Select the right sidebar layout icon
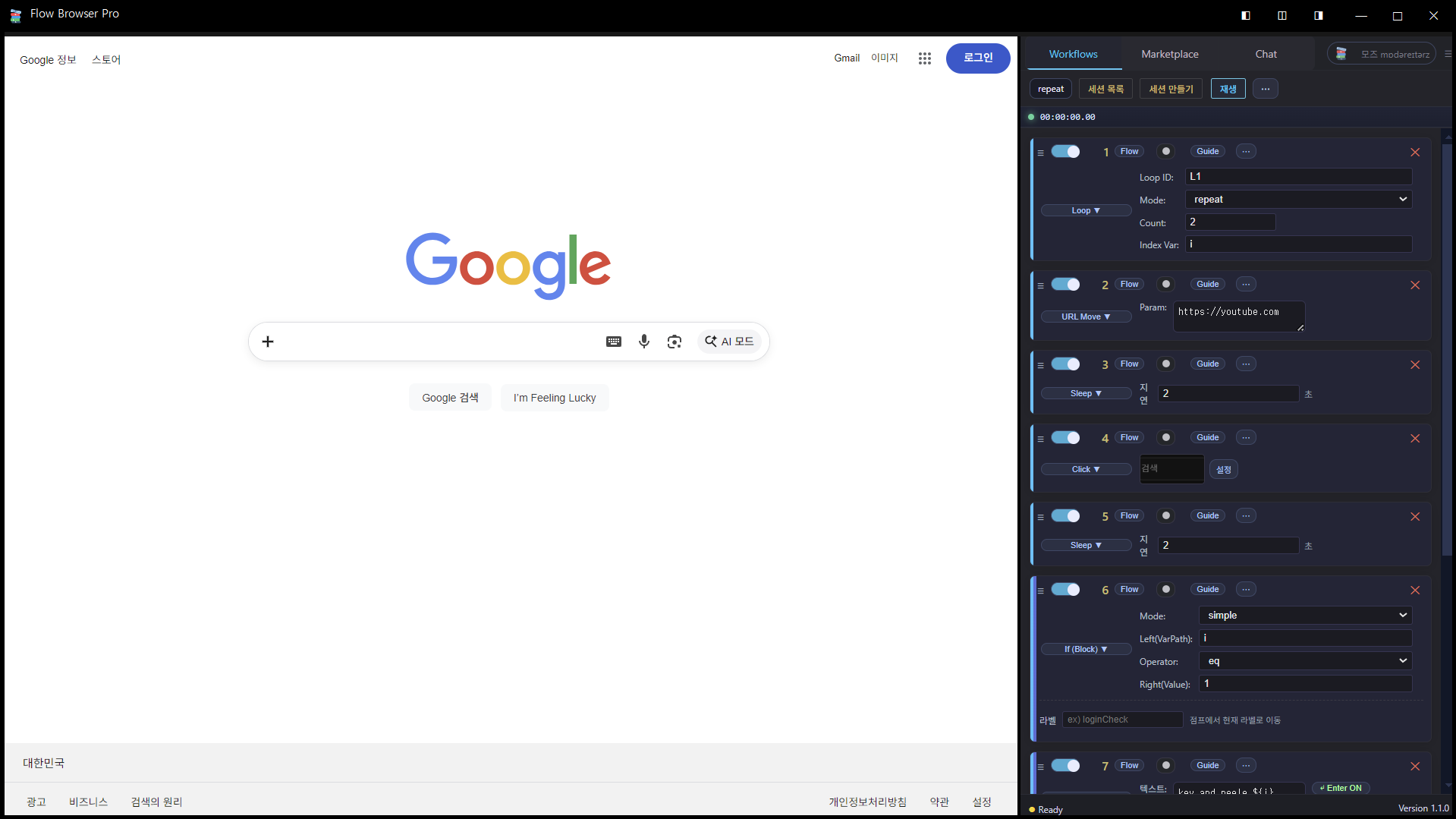The width and height of the screenshot is (1456, 819). click(x=1319, y=15)
